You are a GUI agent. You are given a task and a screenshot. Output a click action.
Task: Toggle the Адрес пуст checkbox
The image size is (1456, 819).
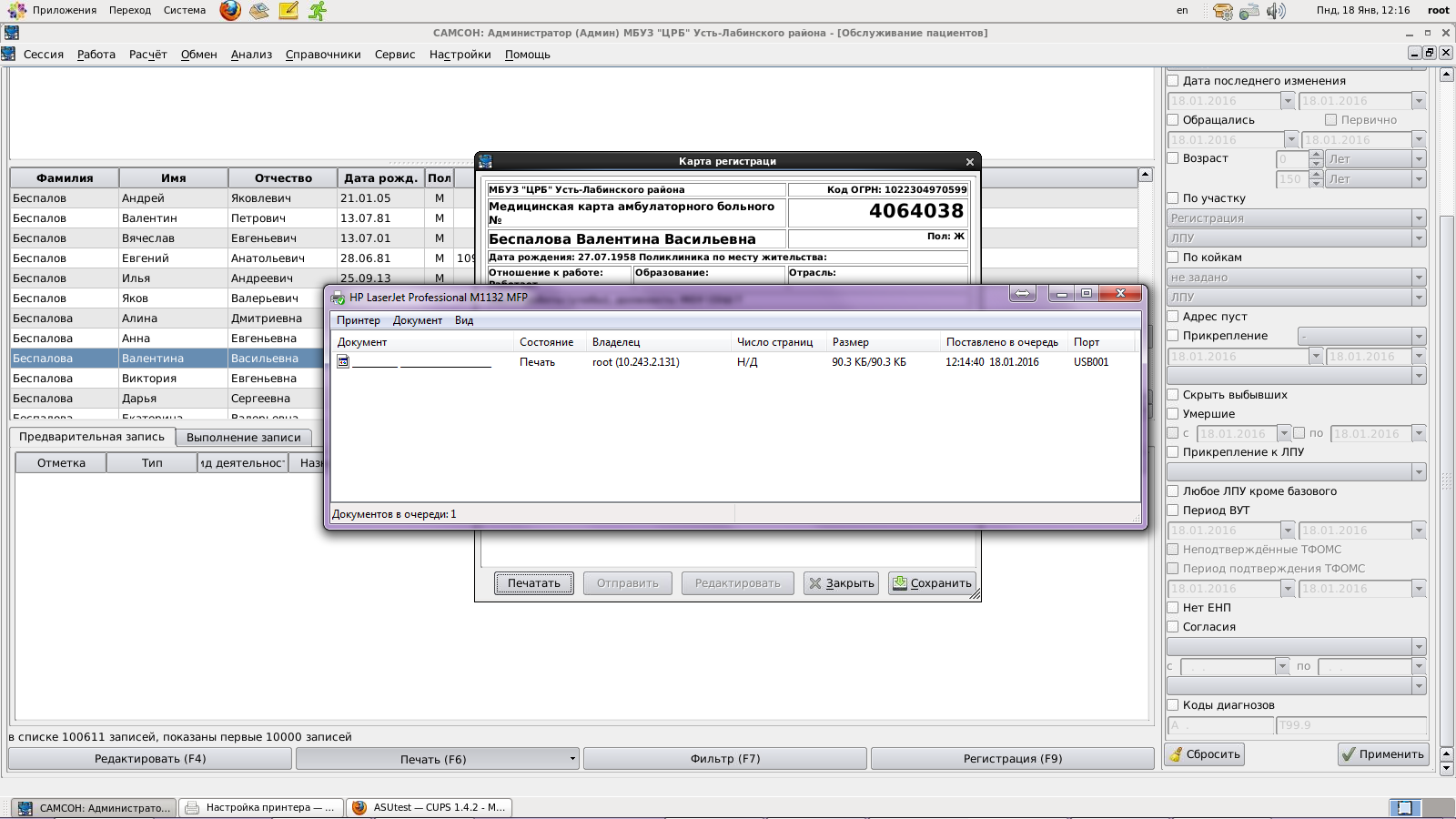[1173, 317]
